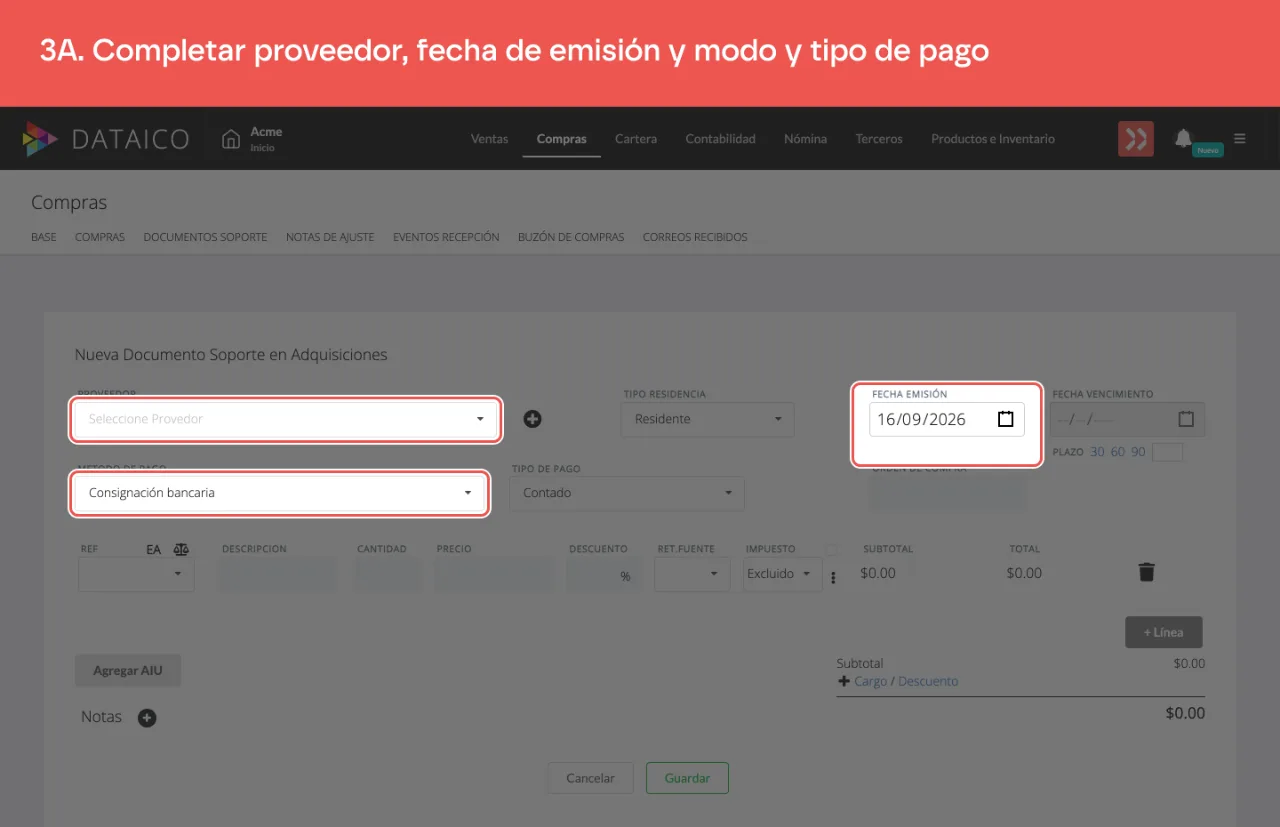Click the balance scale icon
The image size is (1280, 827).
(181, 549)
